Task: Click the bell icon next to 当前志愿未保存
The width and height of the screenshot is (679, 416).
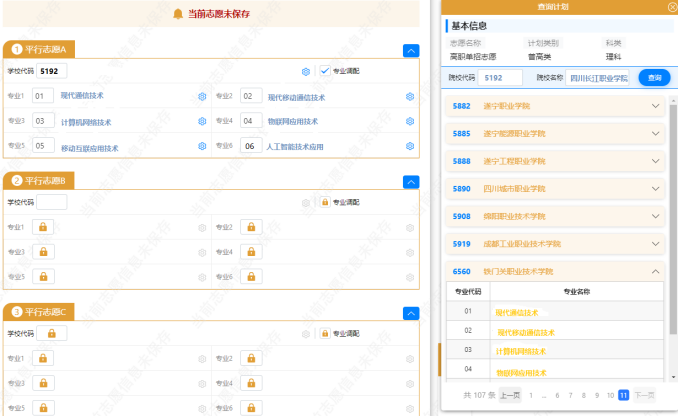Action: [x=178, y=13]
